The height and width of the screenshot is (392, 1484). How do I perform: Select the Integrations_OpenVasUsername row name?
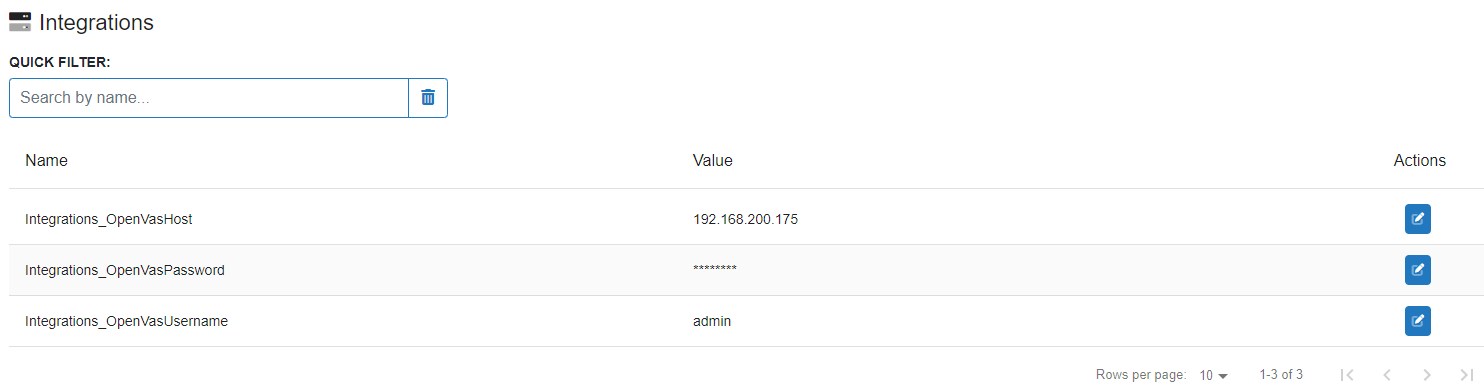tap(127, 321)
